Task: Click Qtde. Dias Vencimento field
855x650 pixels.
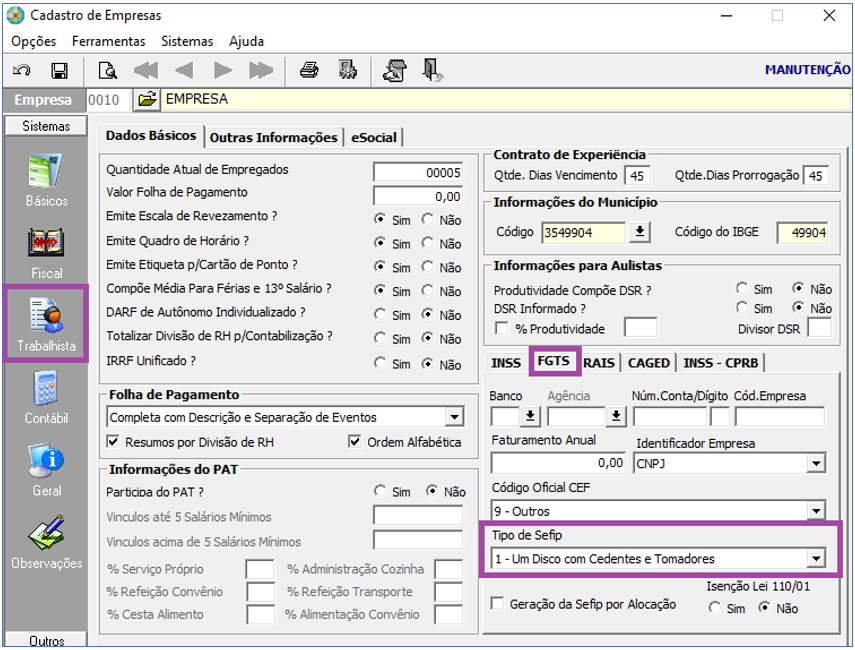Action: tap(637, 176)
